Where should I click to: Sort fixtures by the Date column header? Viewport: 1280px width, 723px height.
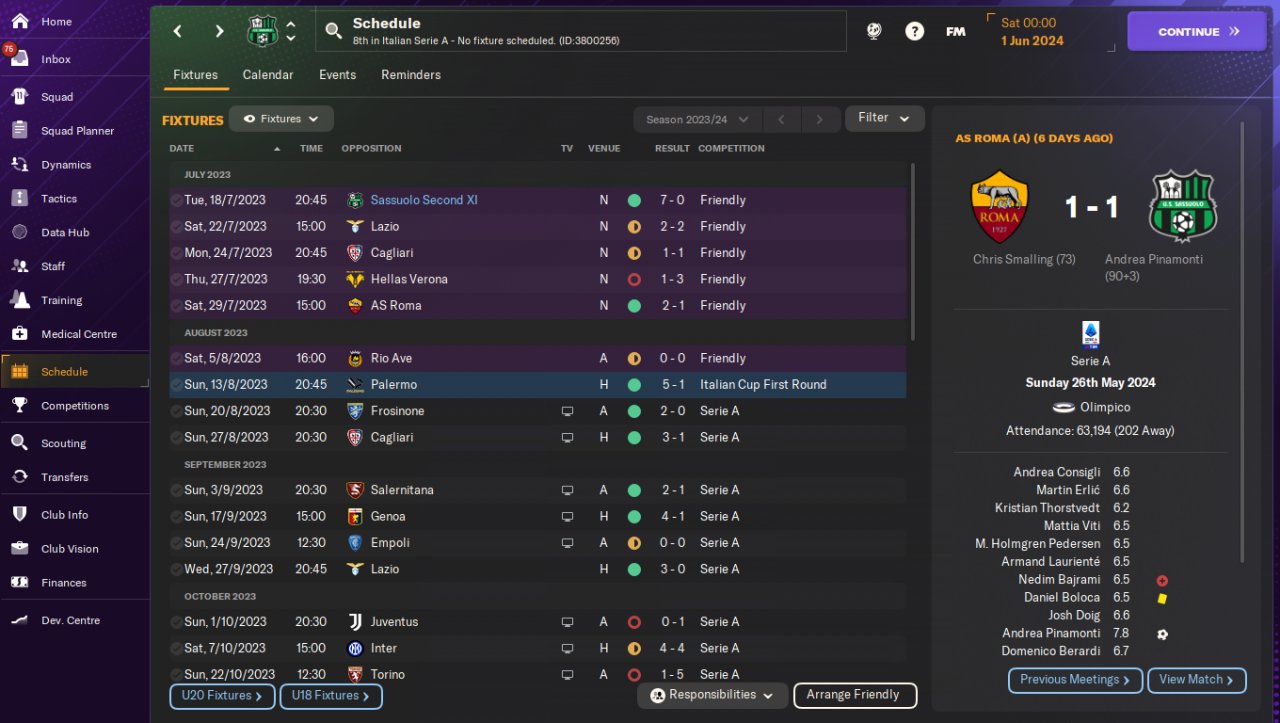182,148
